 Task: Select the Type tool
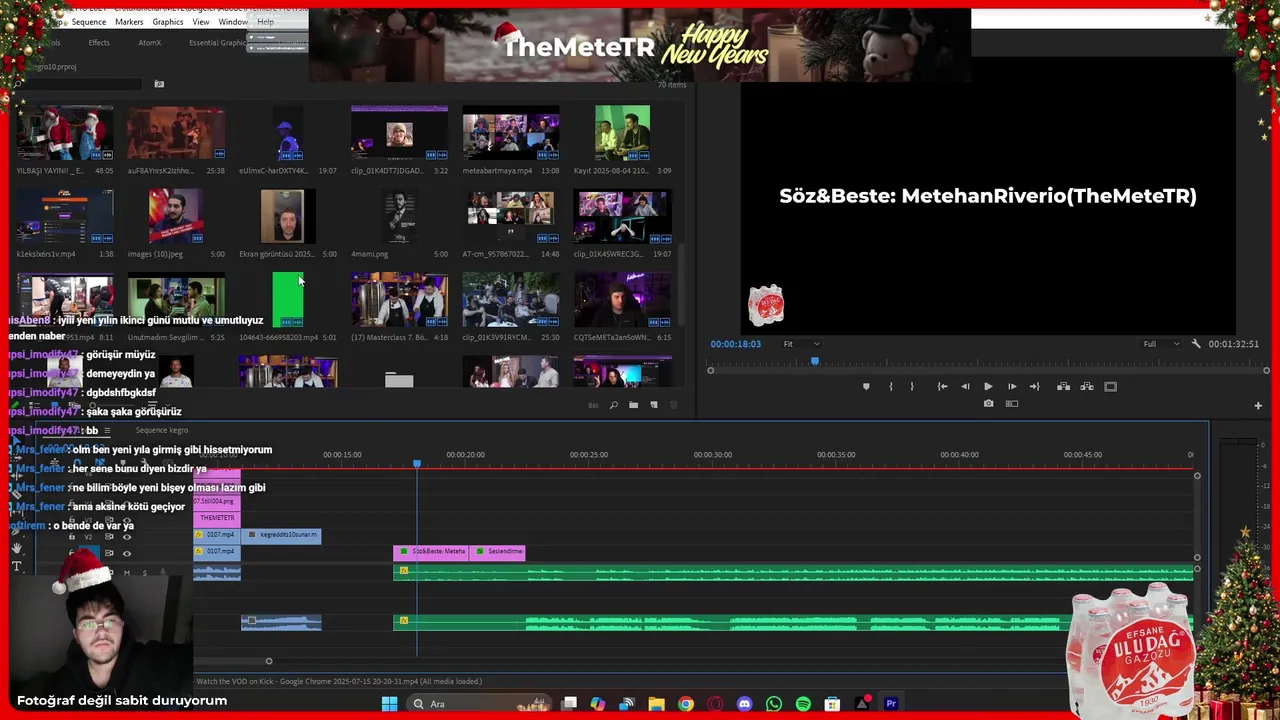[16, 567]
